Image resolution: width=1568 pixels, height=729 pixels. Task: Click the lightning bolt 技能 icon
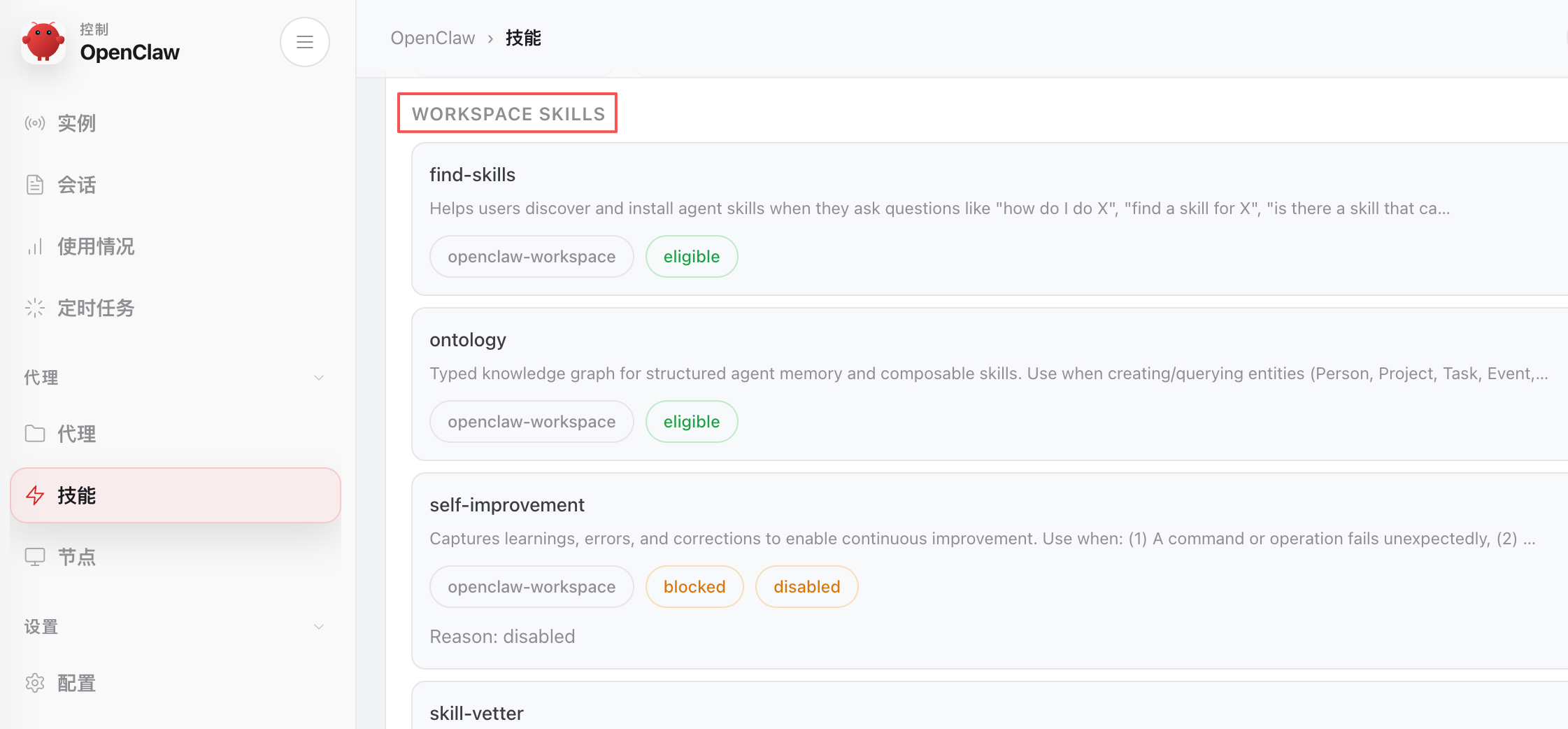point(35,495)
